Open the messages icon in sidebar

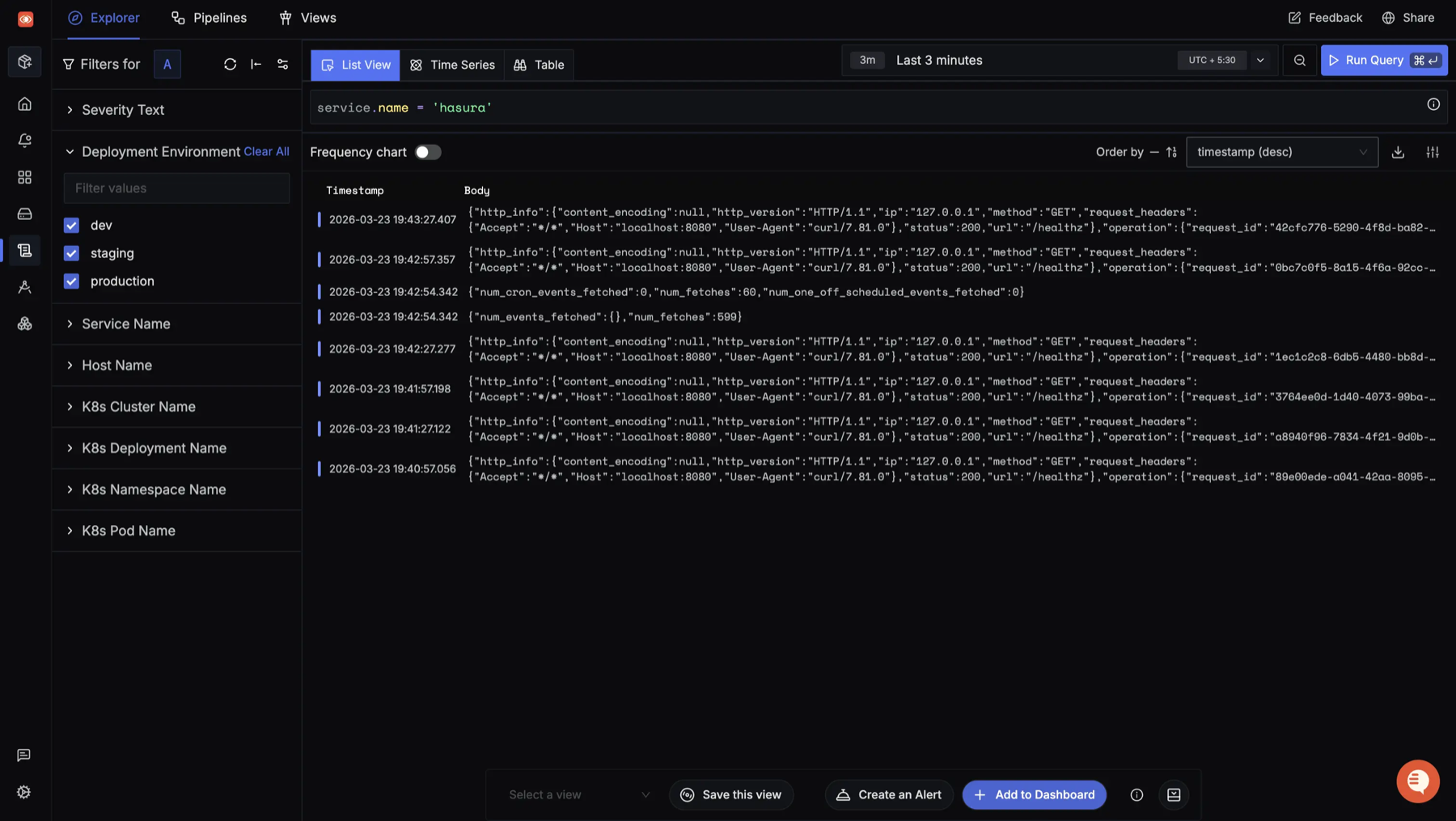tap(24, 755)
